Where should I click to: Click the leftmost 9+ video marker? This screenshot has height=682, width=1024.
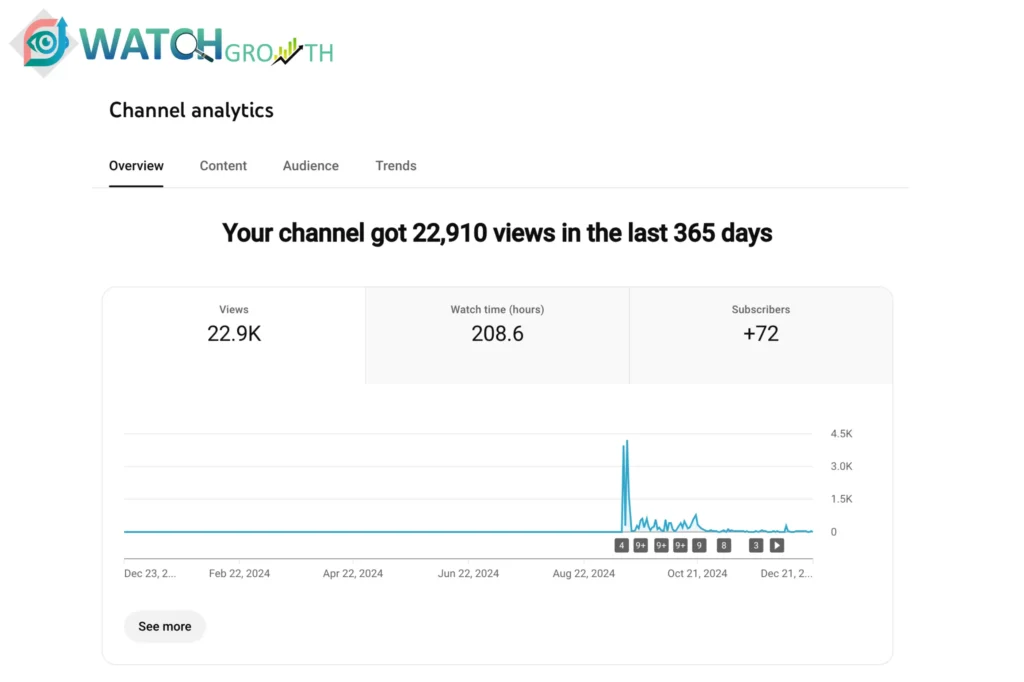641,545
